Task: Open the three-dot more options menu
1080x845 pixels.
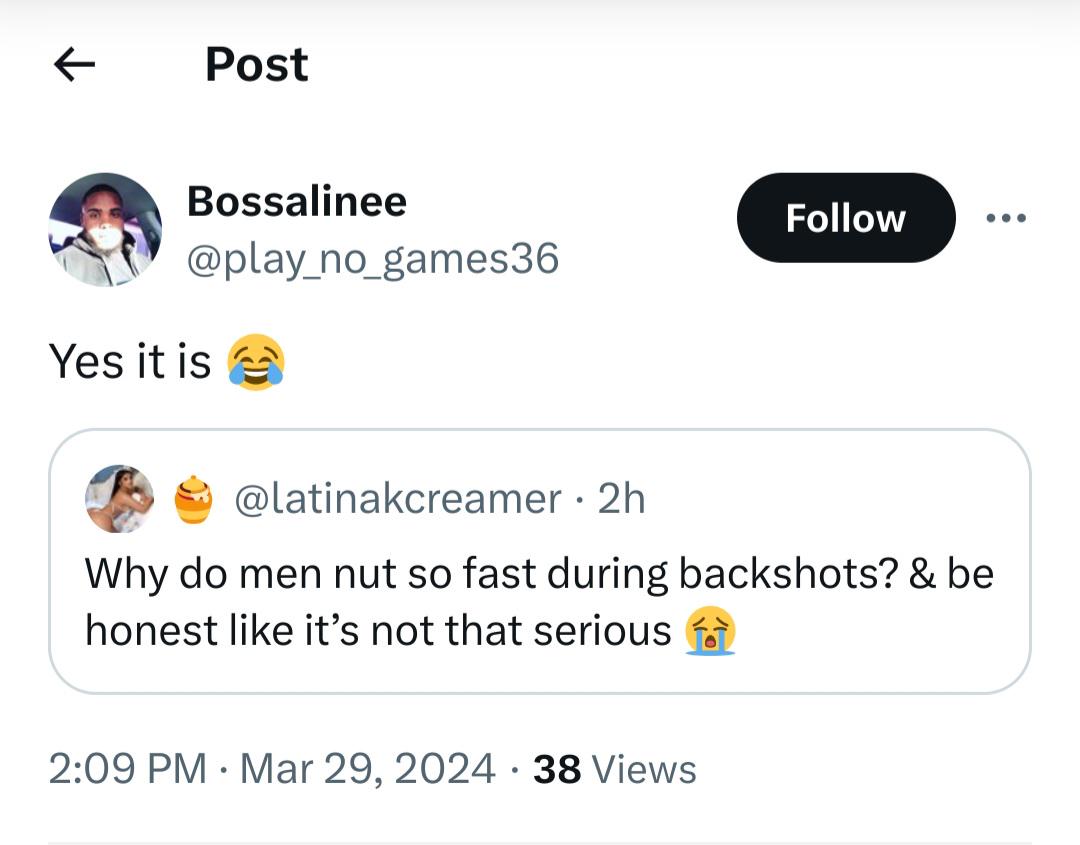Action: (x=1005, y=218)
